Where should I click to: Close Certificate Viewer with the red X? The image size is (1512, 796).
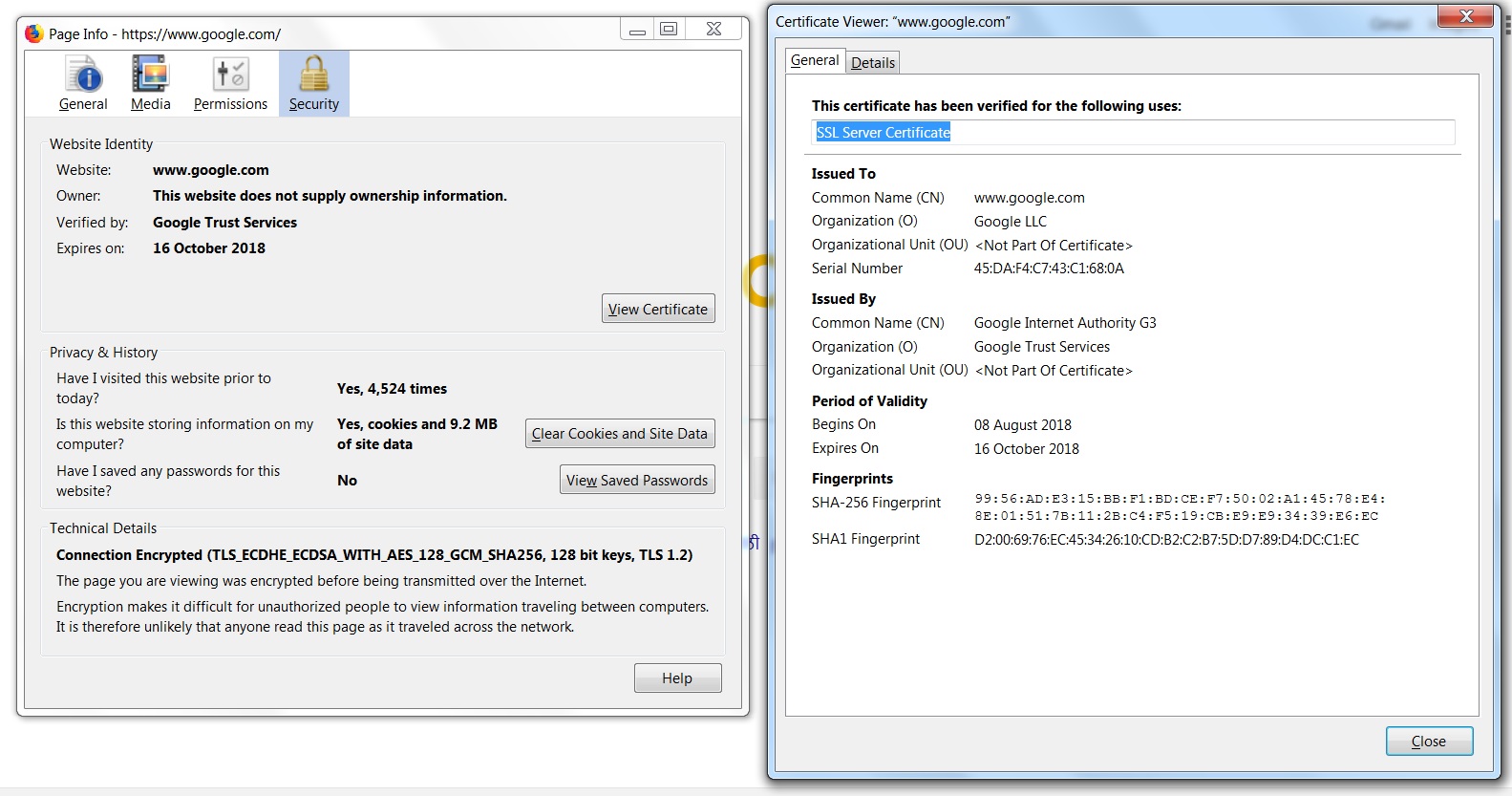(x=1466, y=16)
